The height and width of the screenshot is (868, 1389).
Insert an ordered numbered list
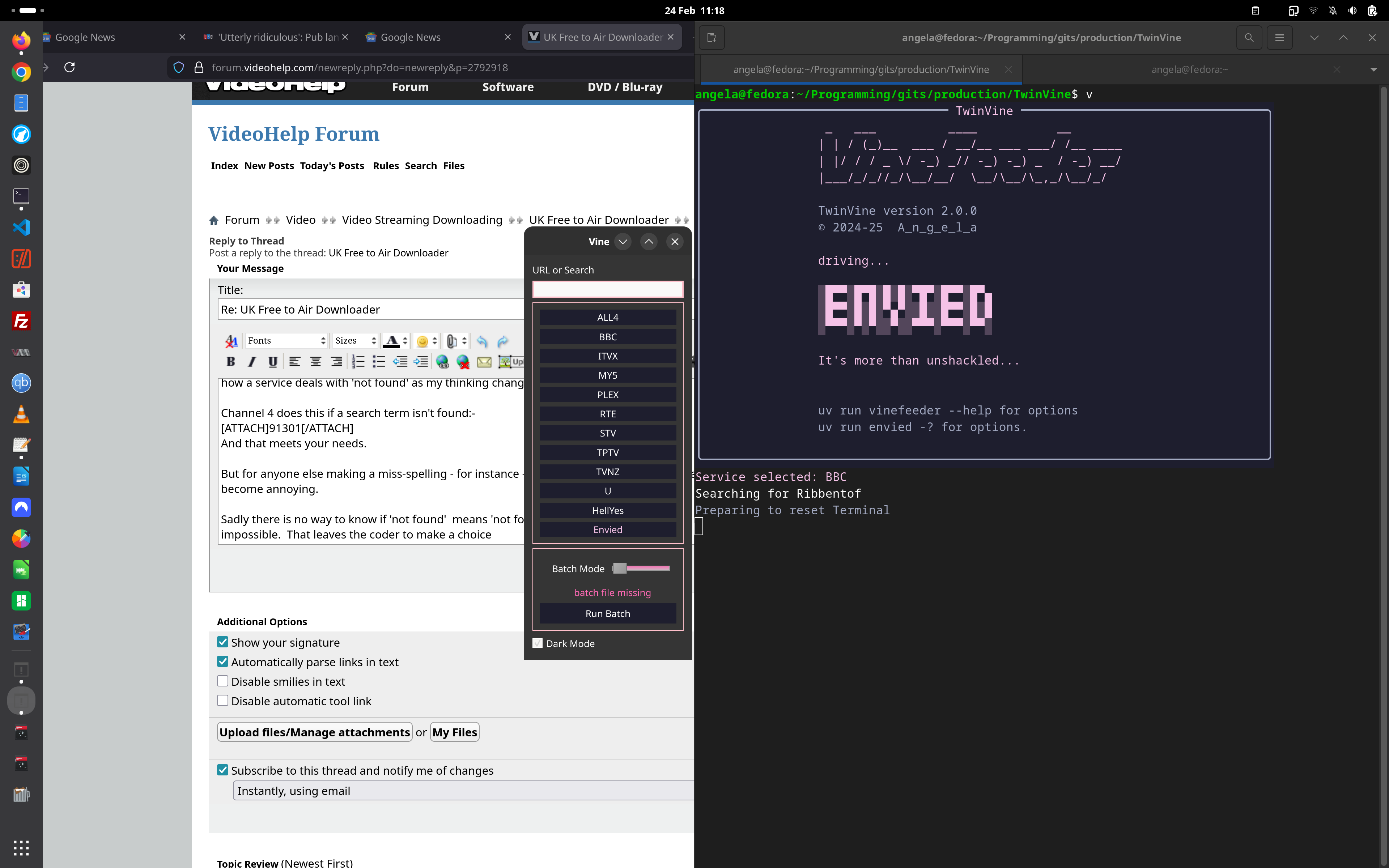point(358,362)
